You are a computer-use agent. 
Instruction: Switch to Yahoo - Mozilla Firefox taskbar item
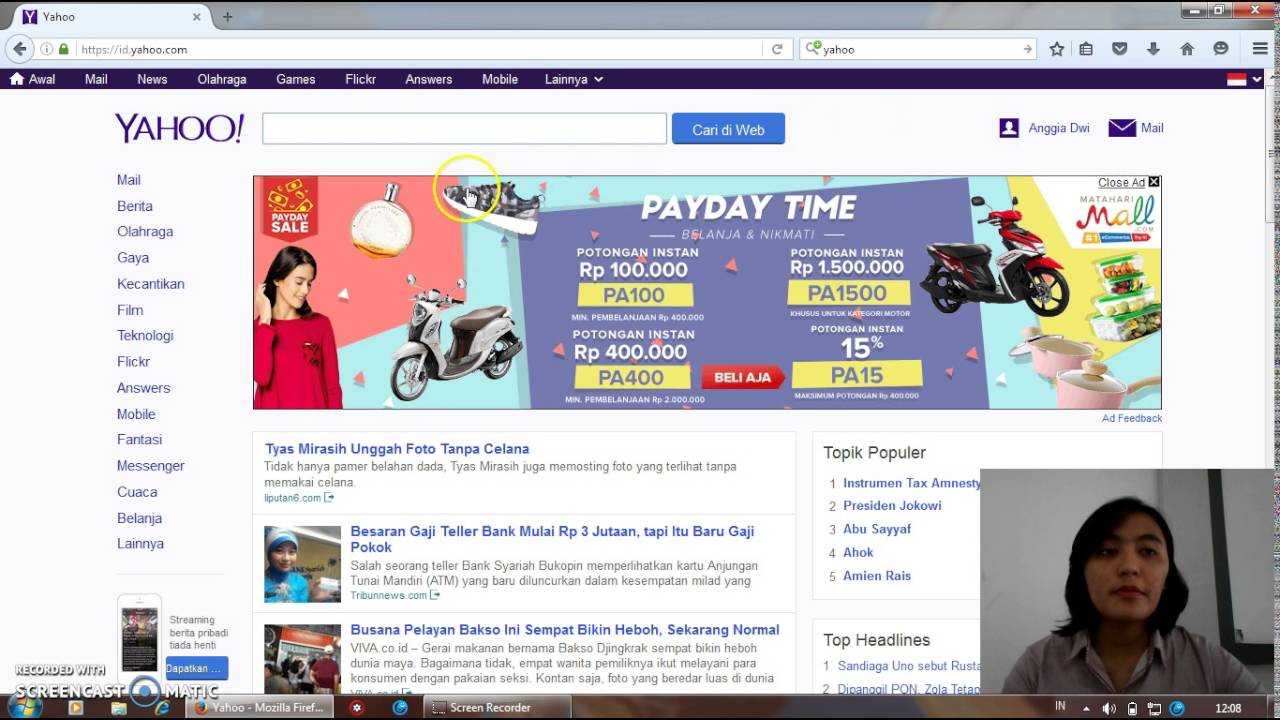tap(260, 707)
